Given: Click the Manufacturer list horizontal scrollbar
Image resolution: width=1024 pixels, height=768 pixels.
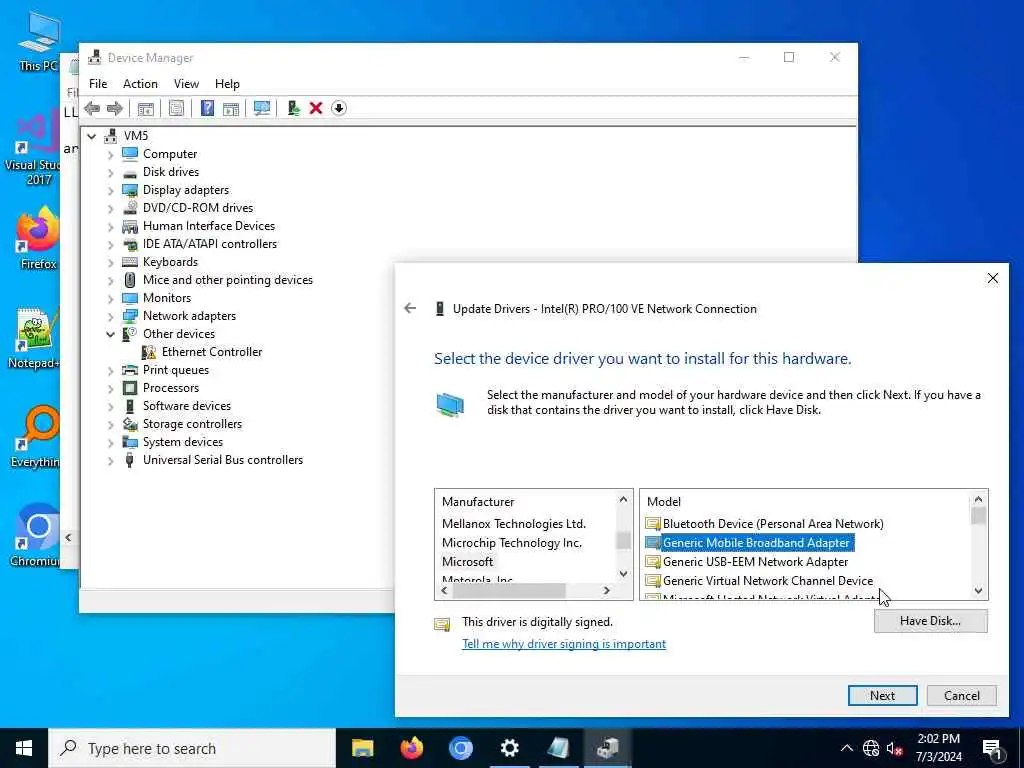Looking at the screenshot, I should pyautogui.click(x=509, y=590).
